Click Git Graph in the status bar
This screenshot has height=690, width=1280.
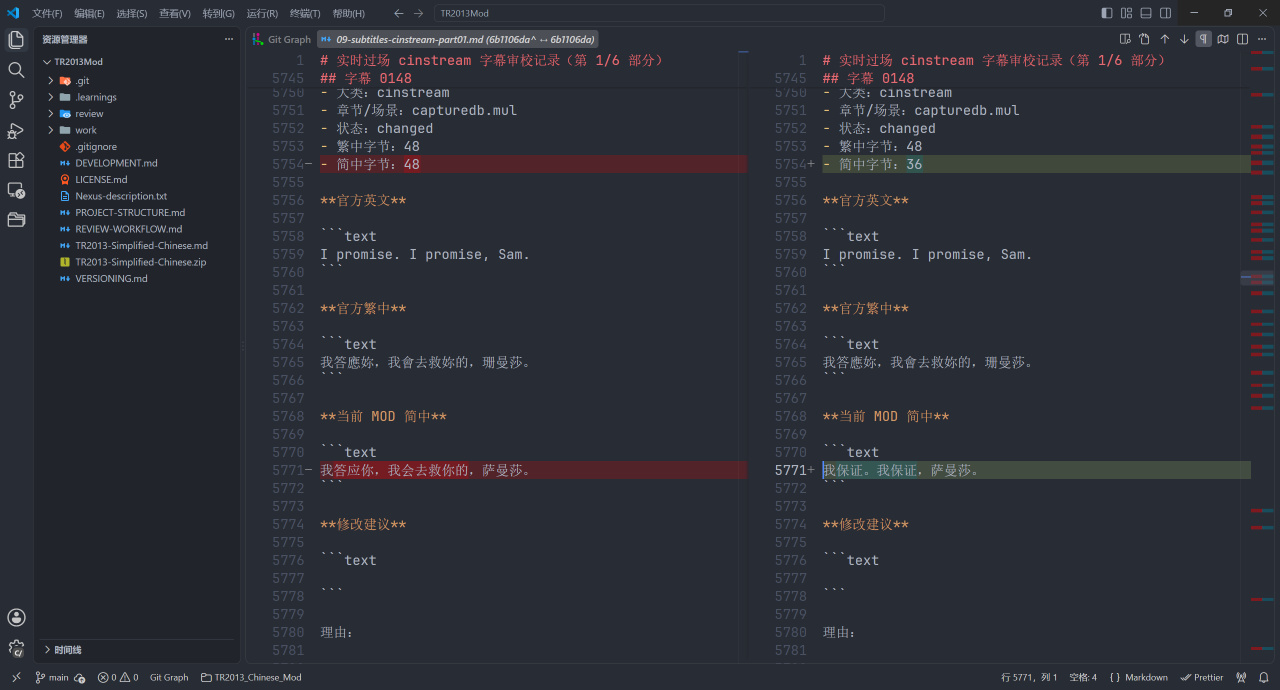click(x=169, y=677)
